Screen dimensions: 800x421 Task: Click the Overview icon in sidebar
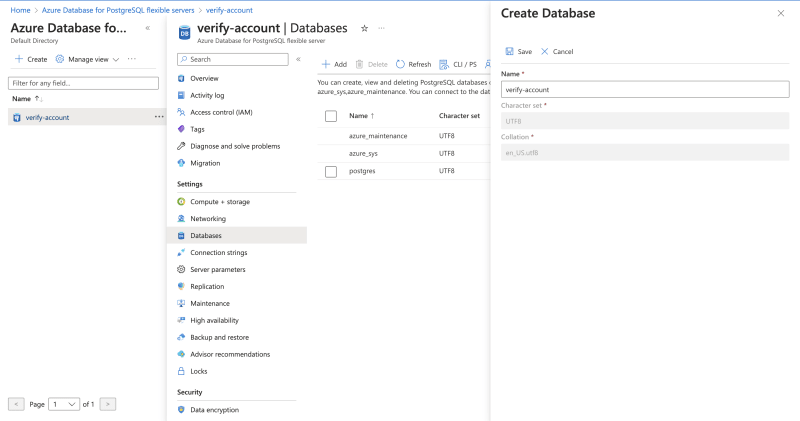click(181, 79)
